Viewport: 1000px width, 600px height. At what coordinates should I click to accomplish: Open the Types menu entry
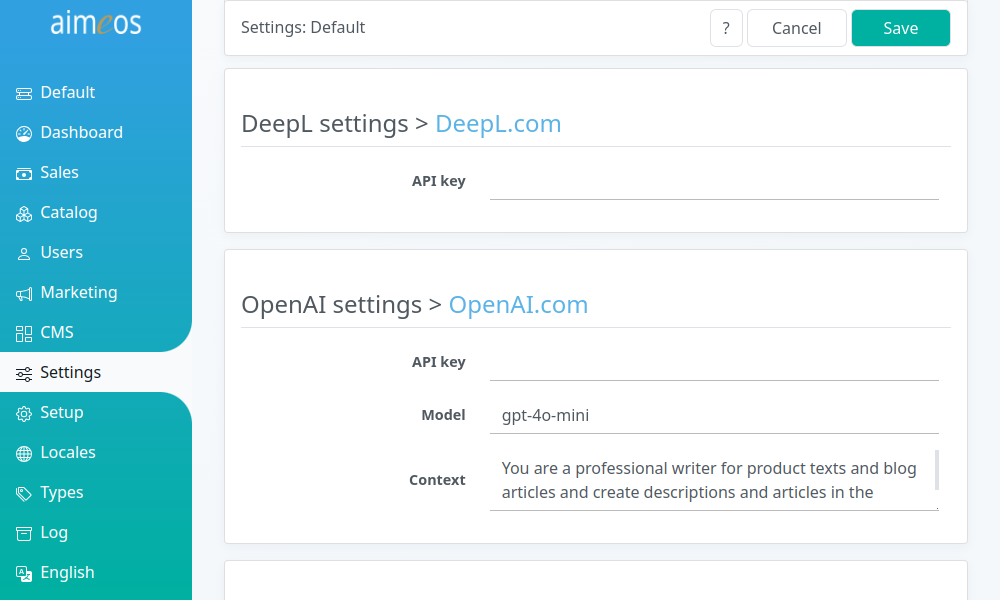point(96,492)
